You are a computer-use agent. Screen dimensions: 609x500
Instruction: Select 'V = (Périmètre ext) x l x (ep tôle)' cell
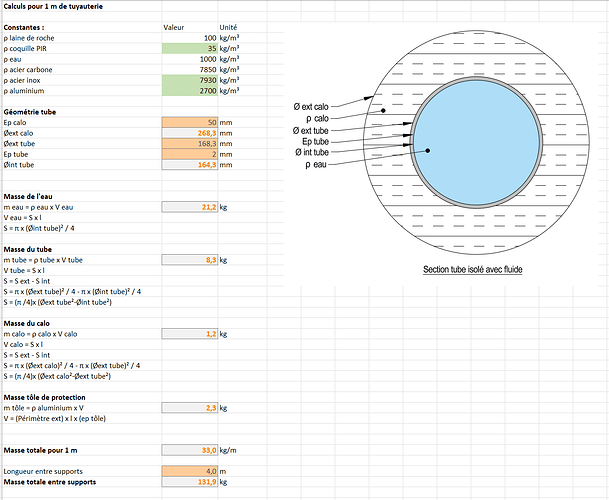pos(54,418)
